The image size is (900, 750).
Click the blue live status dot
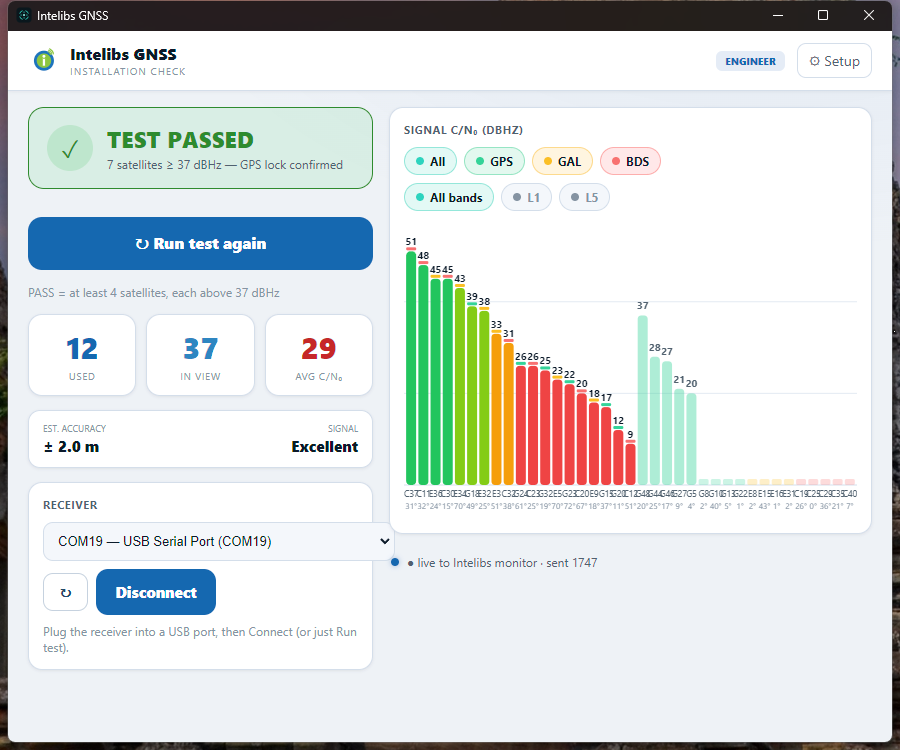(x=395, y=562)
